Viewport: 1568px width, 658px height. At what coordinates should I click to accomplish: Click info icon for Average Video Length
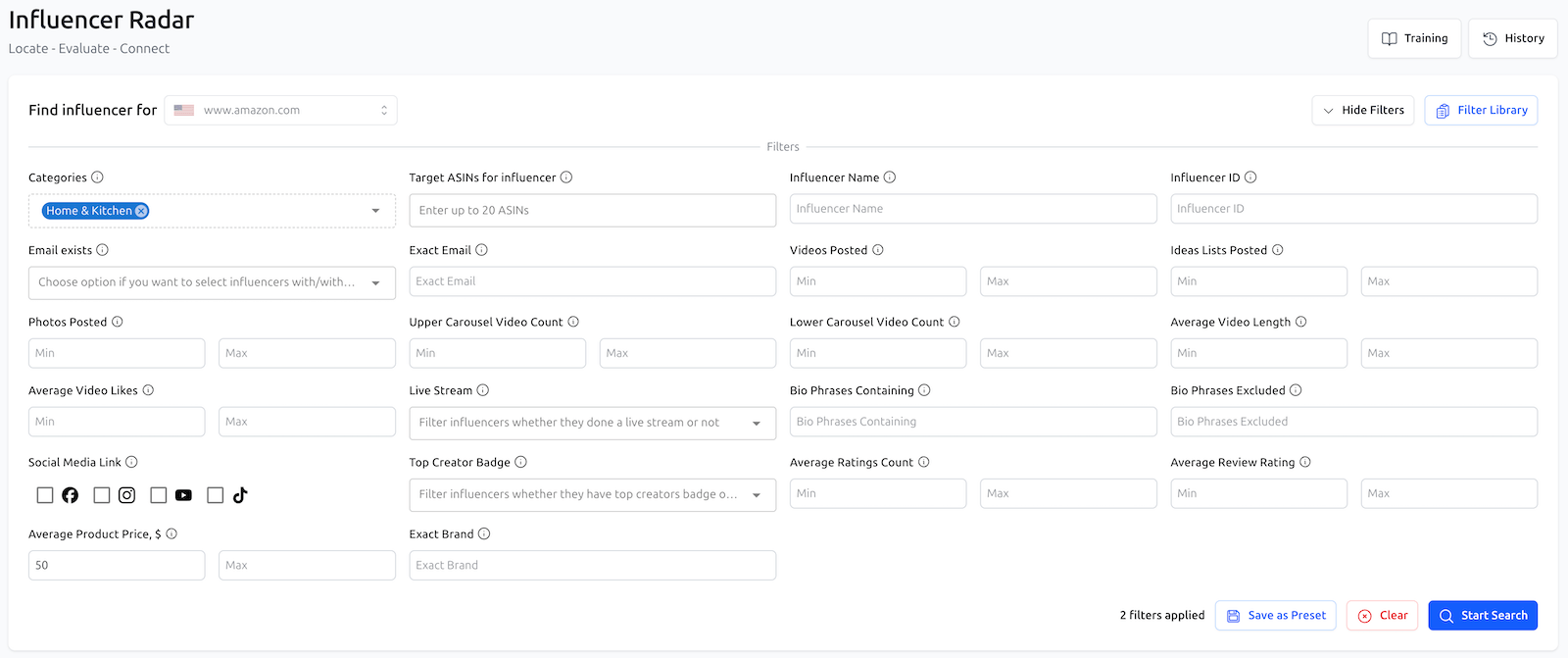(x=1300, y=322)
